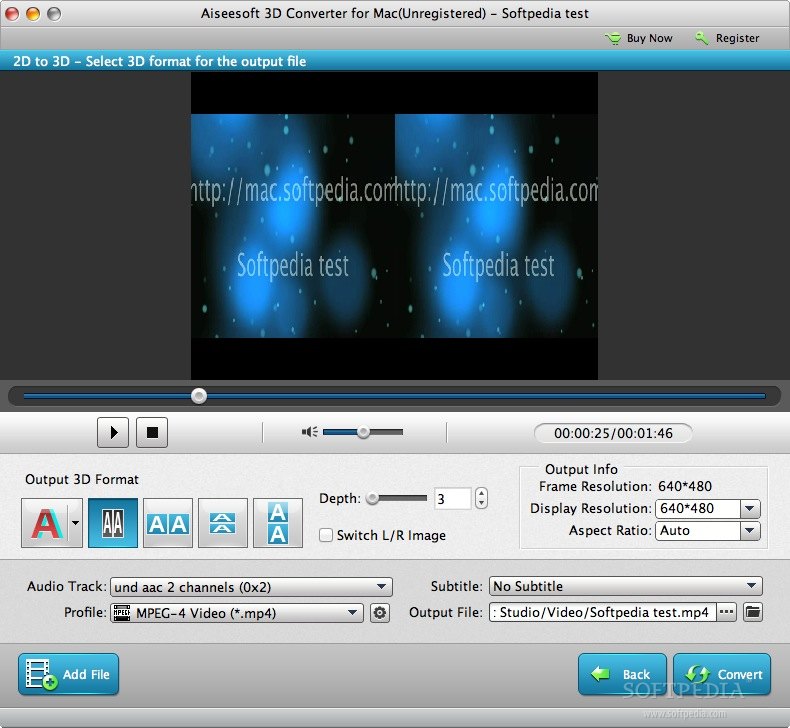
Task: Open the Subtitle dropdown
Action: [625, 586]
